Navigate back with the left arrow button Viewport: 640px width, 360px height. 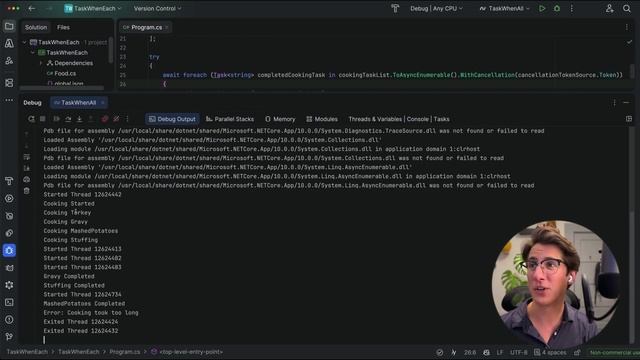coord(32,8)
